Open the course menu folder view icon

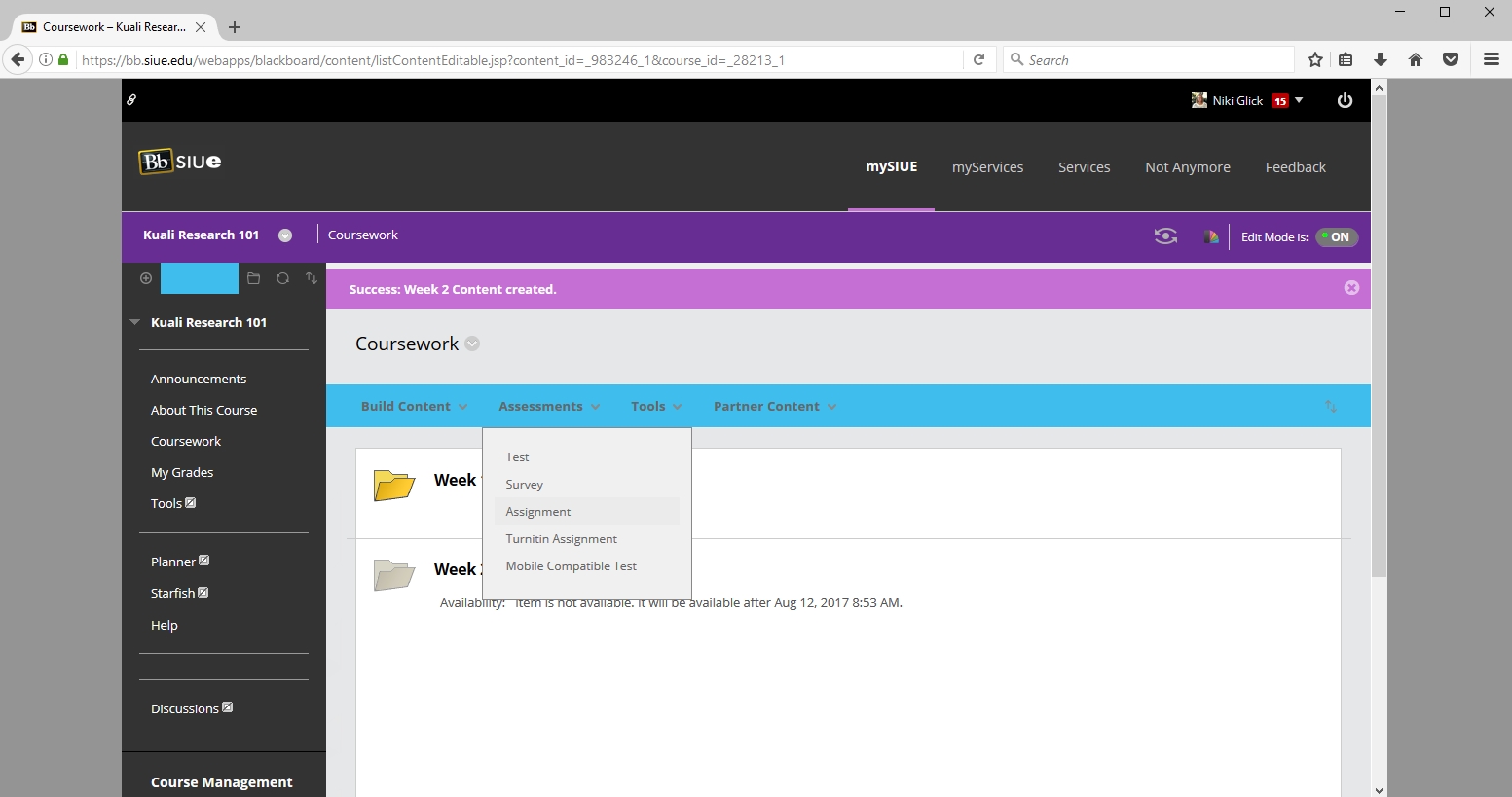coord(253,278)
